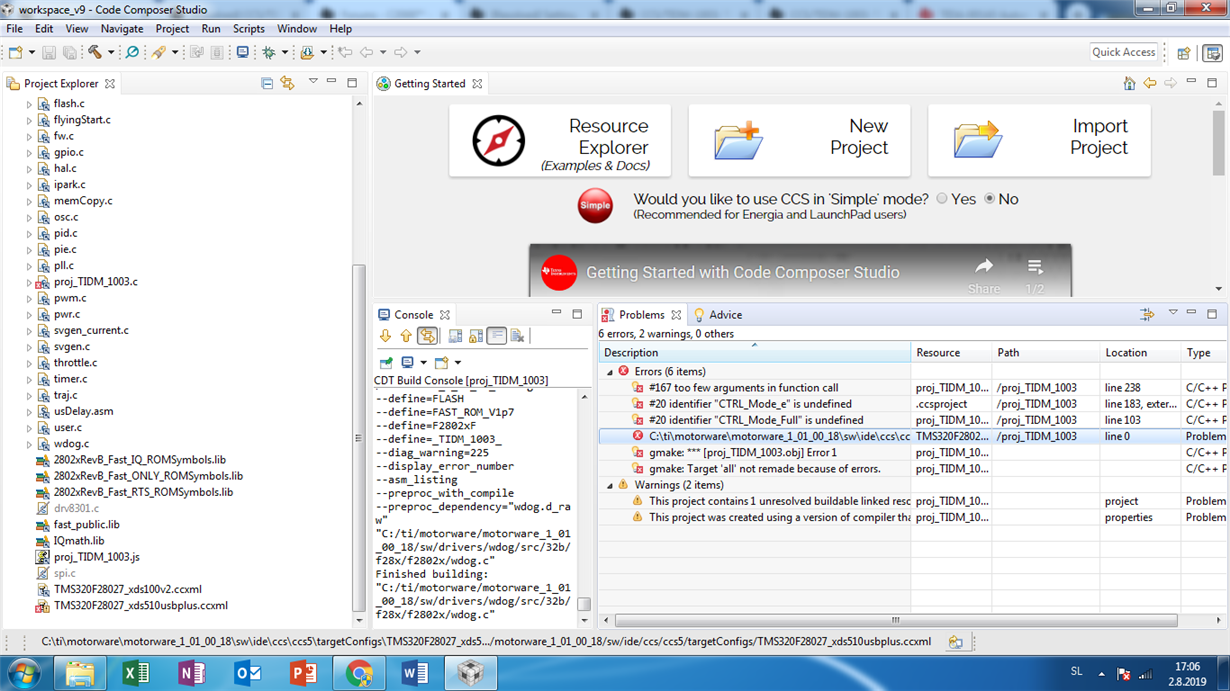The image size is (1230, 691).
Task: Click Show Previous Error arrow in Console
Action: [405, 337]
